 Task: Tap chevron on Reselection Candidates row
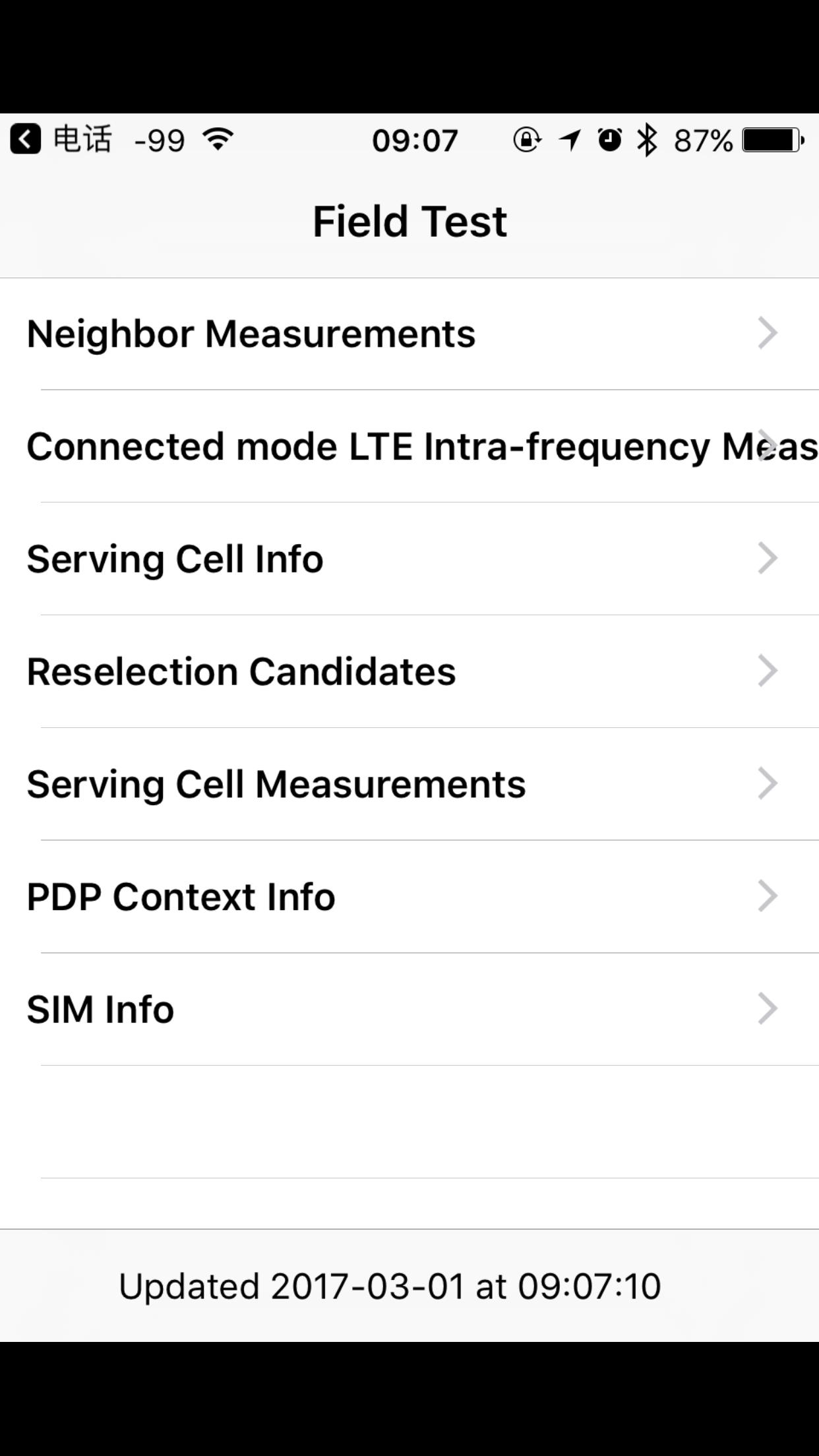[767, 671]
